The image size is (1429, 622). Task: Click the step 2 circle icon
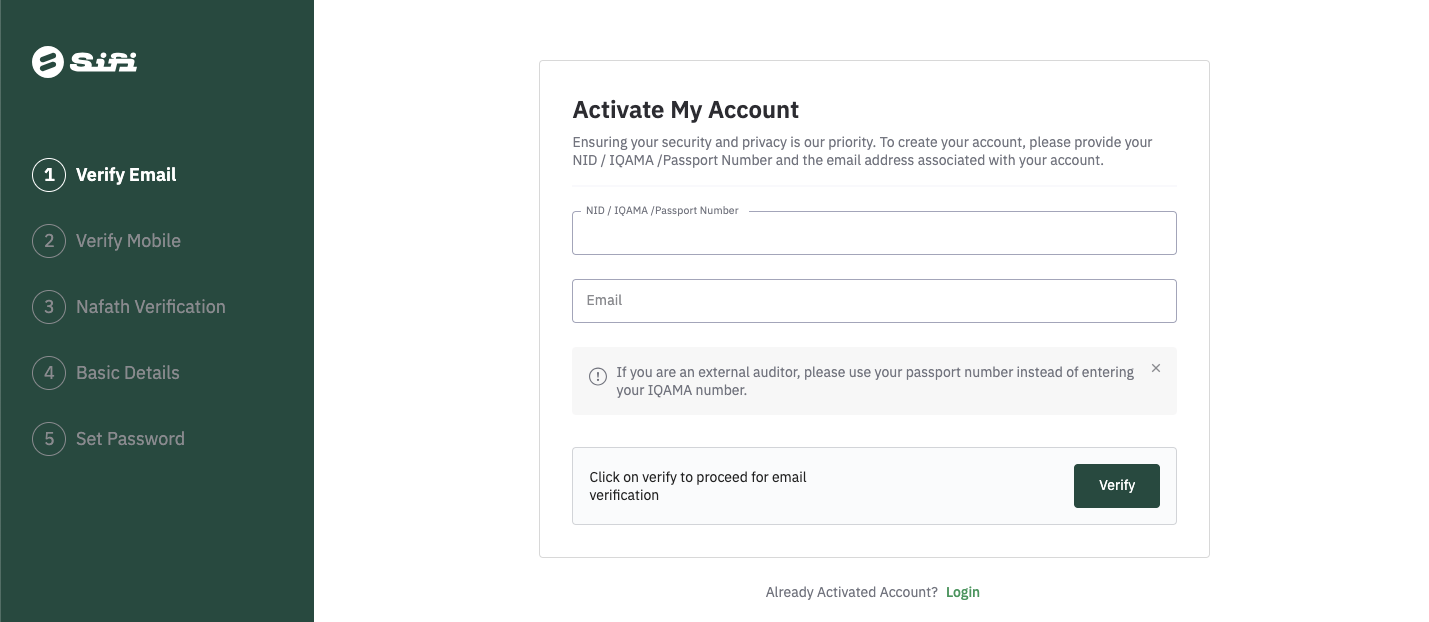(49, 241)
